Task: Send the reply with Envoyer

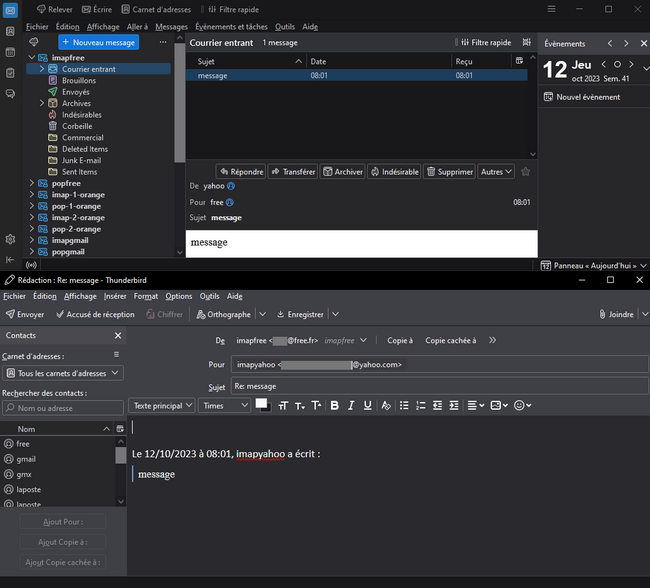Action: tap(25, 314)
